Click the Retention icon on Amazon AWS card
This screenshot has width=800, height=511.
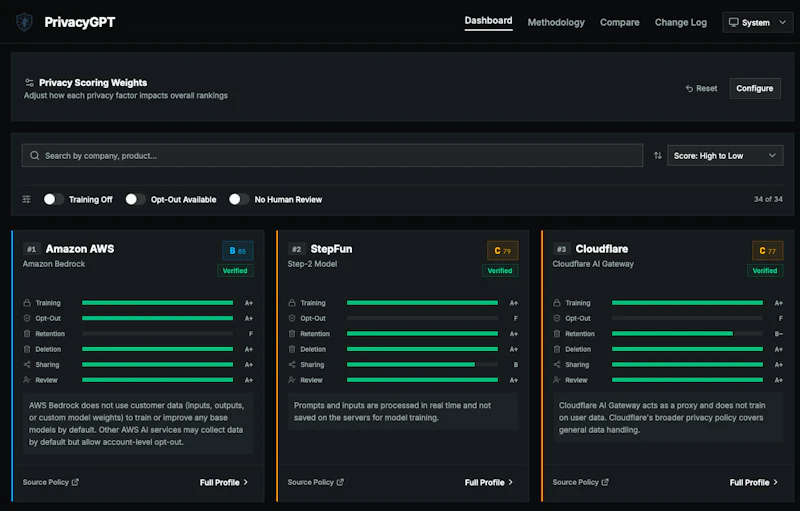[27, 334]
